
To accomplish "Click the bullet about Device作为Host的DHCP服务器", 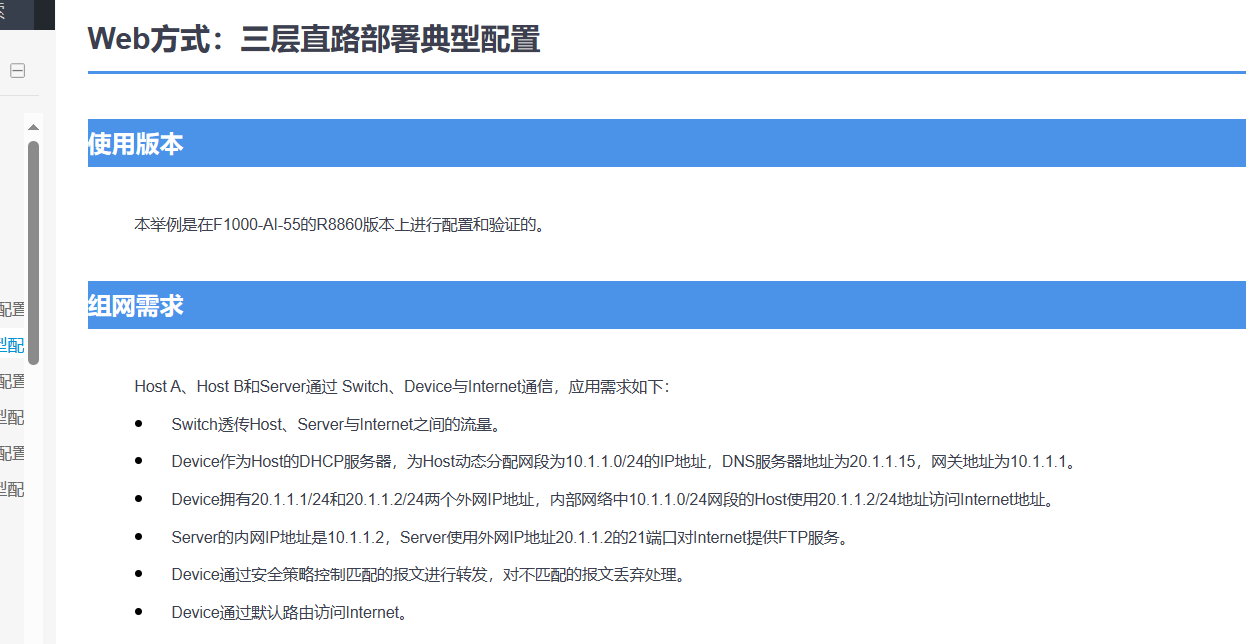I will 624,462.
